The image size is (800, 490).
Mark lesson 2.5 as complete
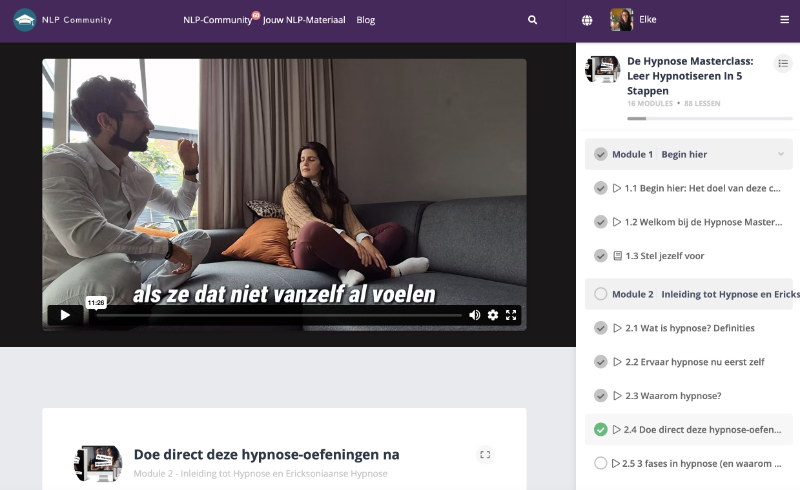pos(601,463)
